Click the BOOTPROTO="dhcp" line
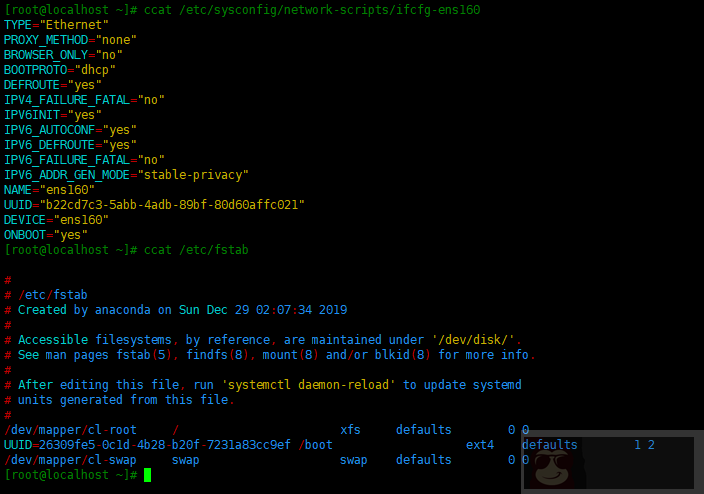704x494 pixels. 60,70
